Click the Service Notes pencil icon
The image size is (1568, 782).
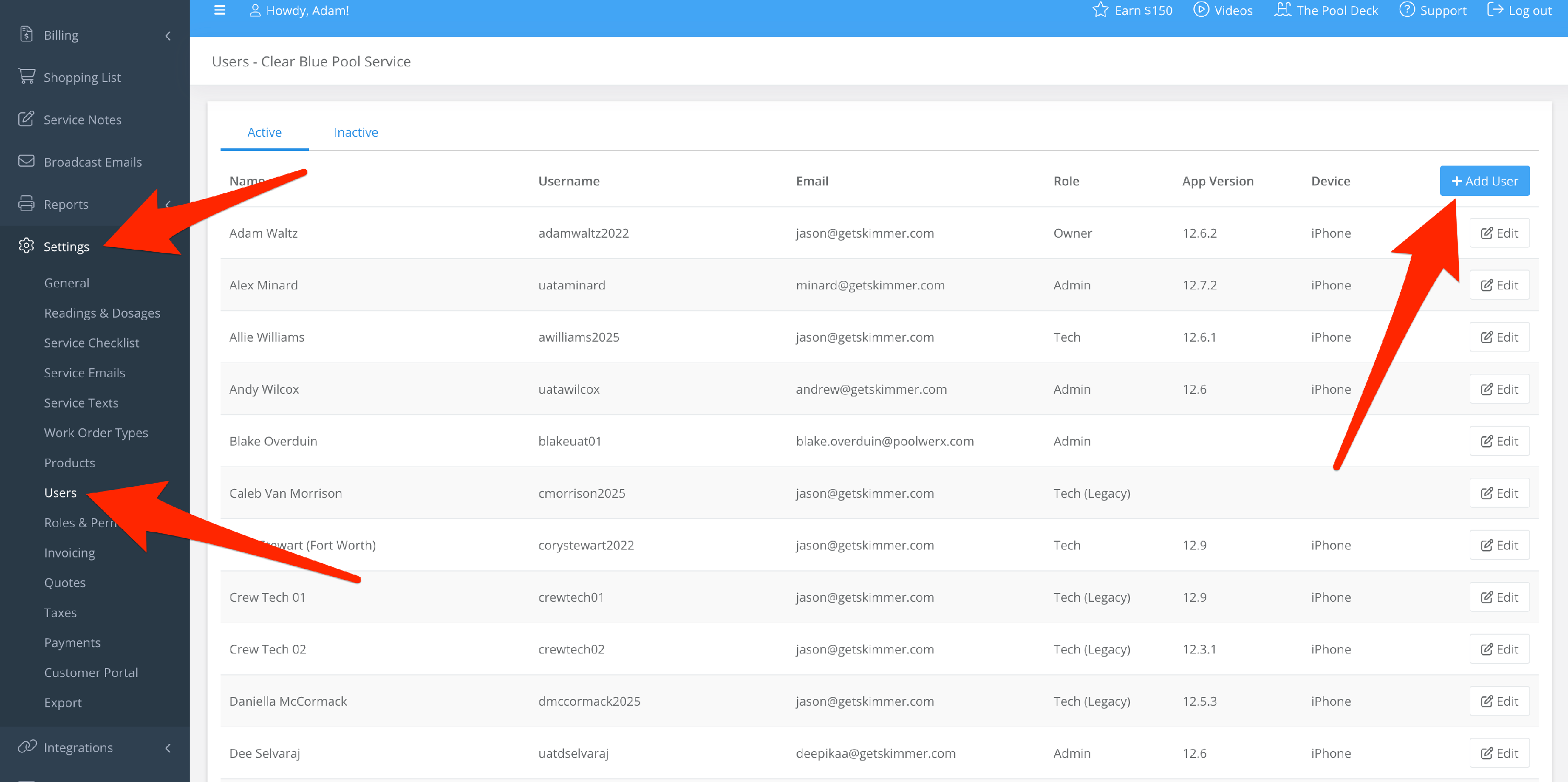[x=26, y=119]
